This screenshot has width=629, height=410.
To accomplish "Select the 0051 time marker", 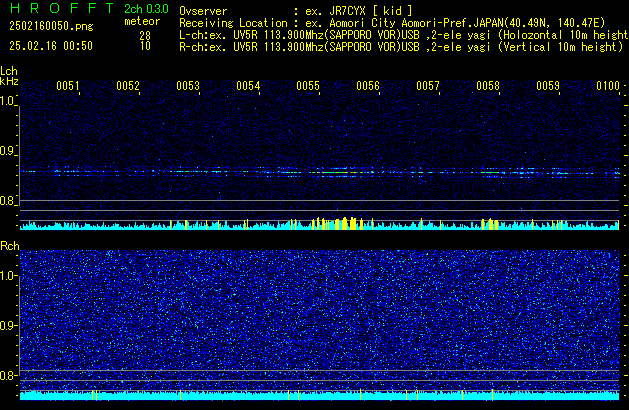I will tap(68, 86).
